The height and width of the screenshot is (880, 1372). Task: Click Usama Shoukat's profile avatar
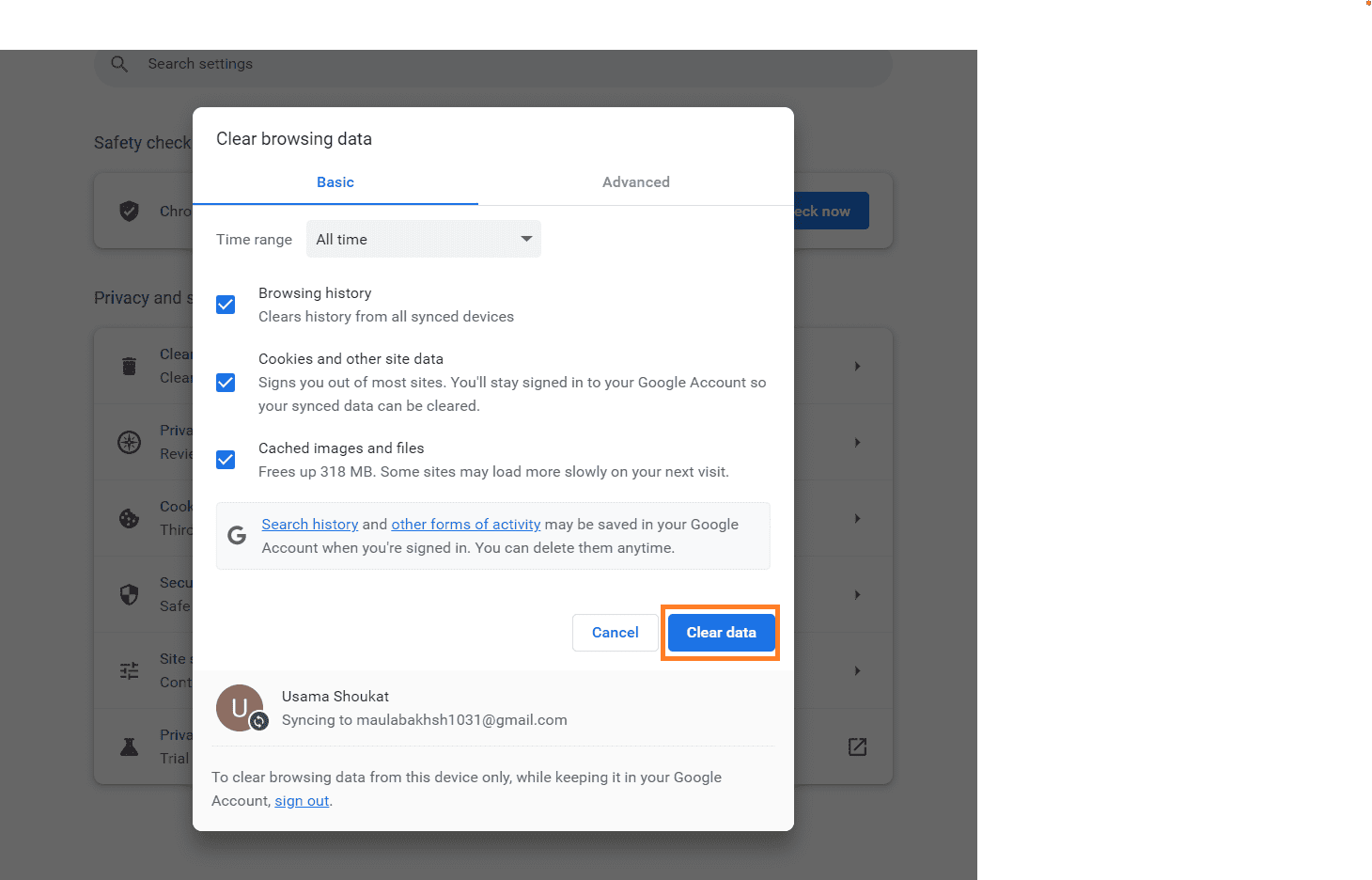[241, 708]
